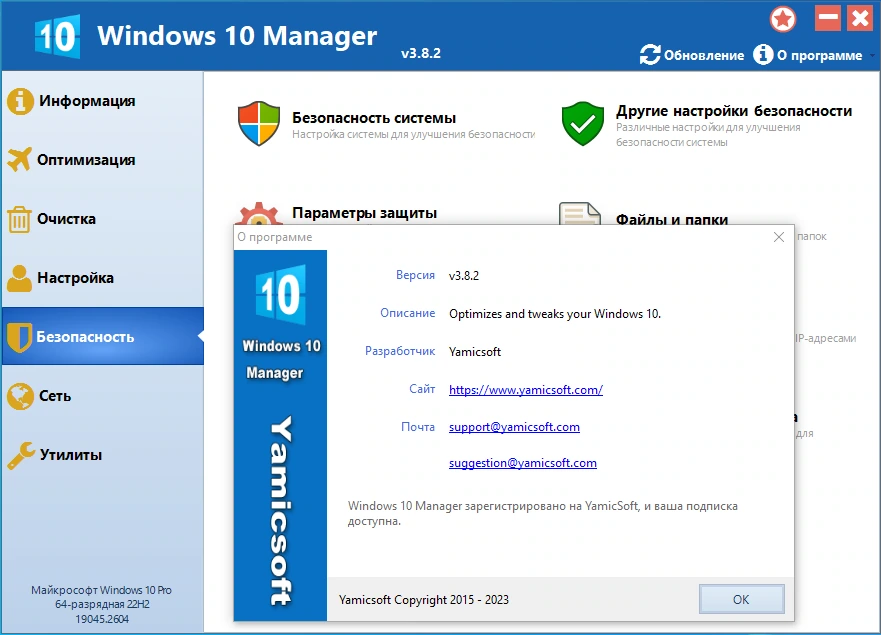Click the Настройка user icon
Image resolution: width=881 pixels, height=635 pixels.
(20, 278)
